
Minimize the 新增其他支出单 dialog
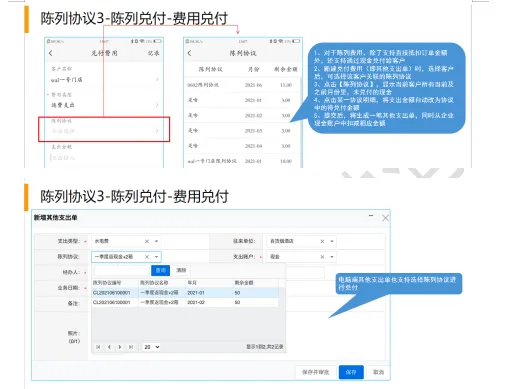click(371, 216)
